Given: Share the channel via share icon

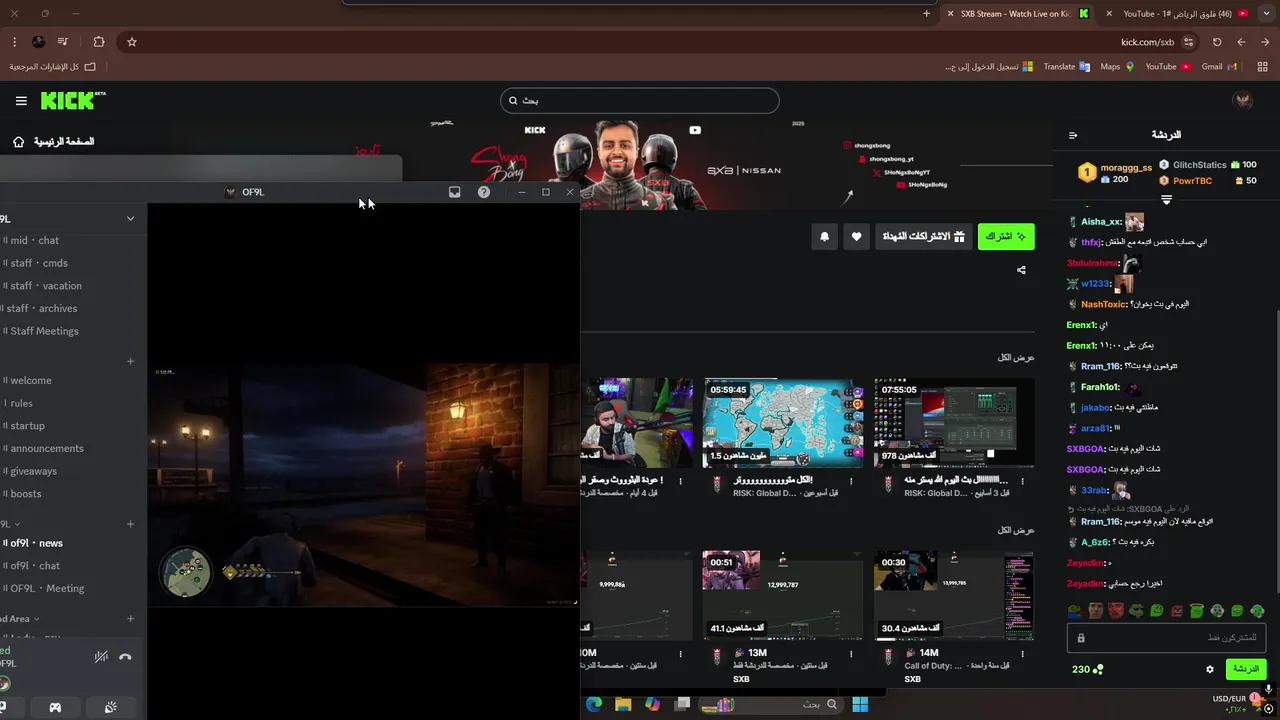Looking at the screenshot, I should 1021,270.
